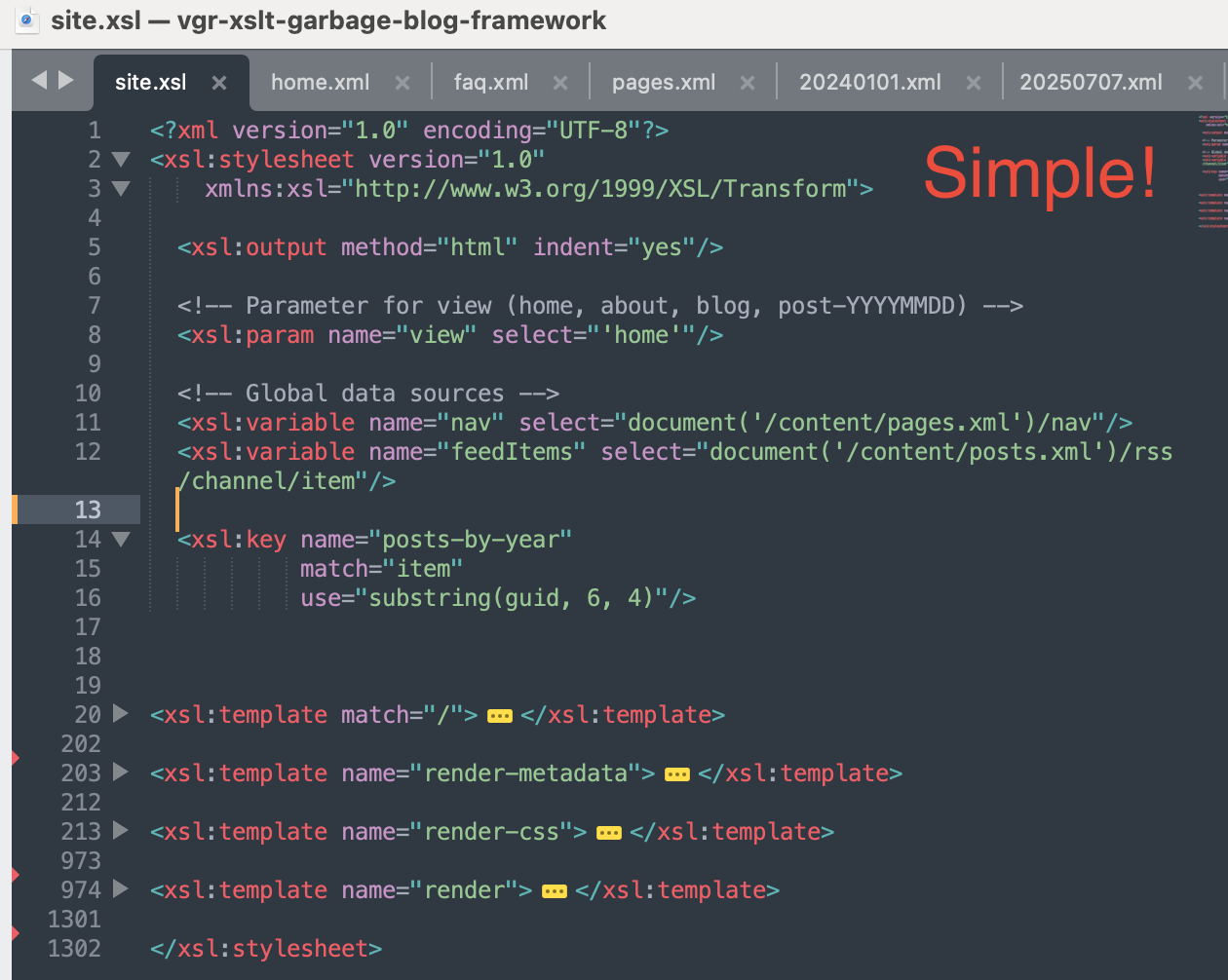Expand the render-metadata template fold arrow
Viewport: 1228px width, 980px height.
pos(121,773)
